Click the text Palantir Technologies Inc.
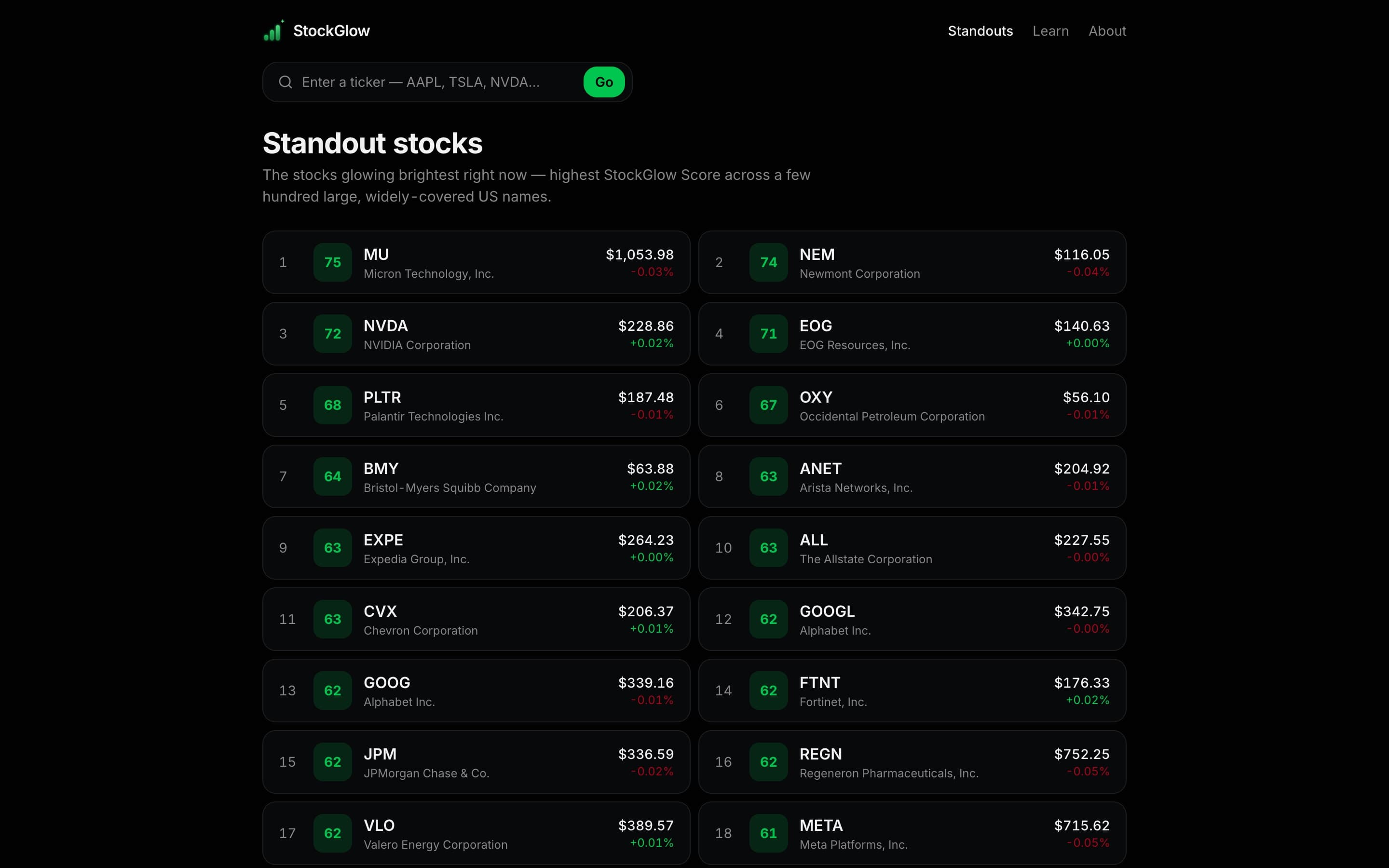 tap(434, 417)
